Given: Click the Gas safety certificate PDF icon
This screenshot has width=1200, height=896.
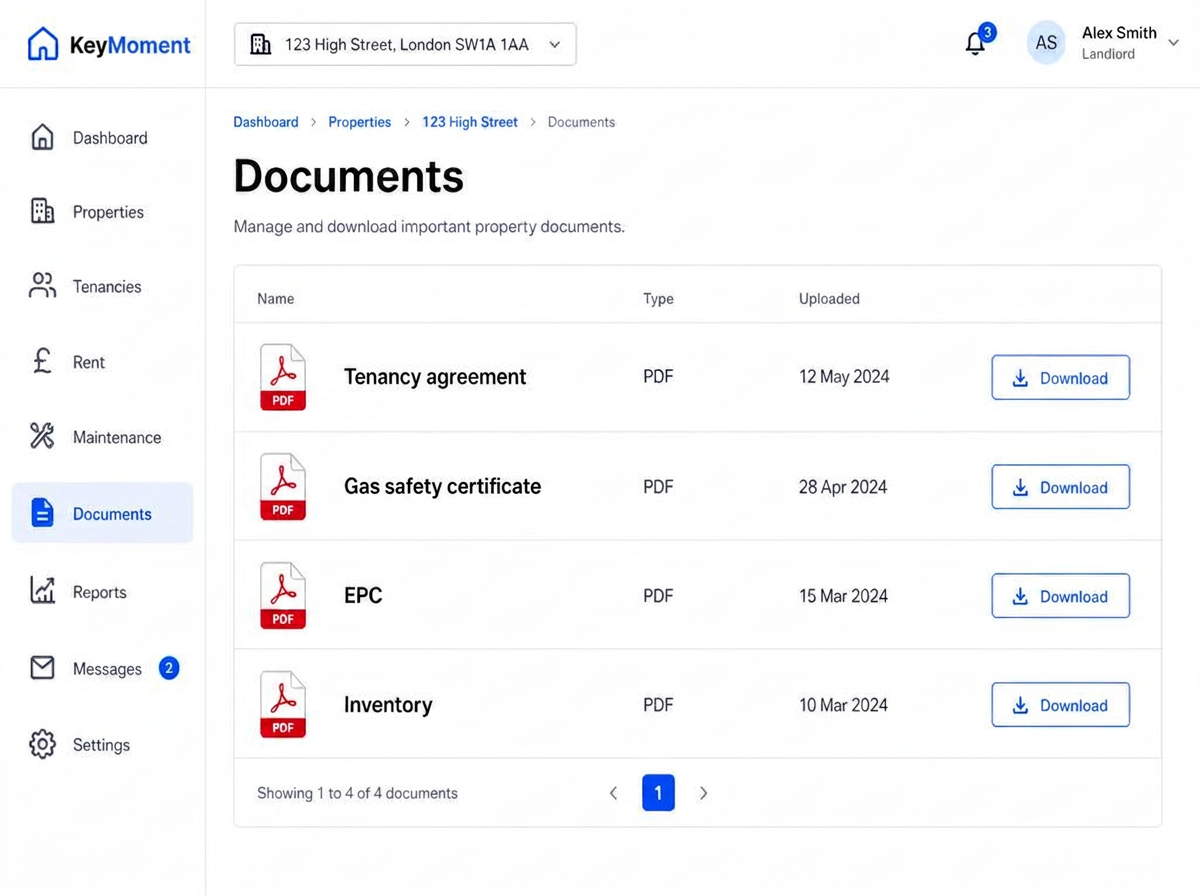Looking at the screenshot, I should click(x=283, y=486).
